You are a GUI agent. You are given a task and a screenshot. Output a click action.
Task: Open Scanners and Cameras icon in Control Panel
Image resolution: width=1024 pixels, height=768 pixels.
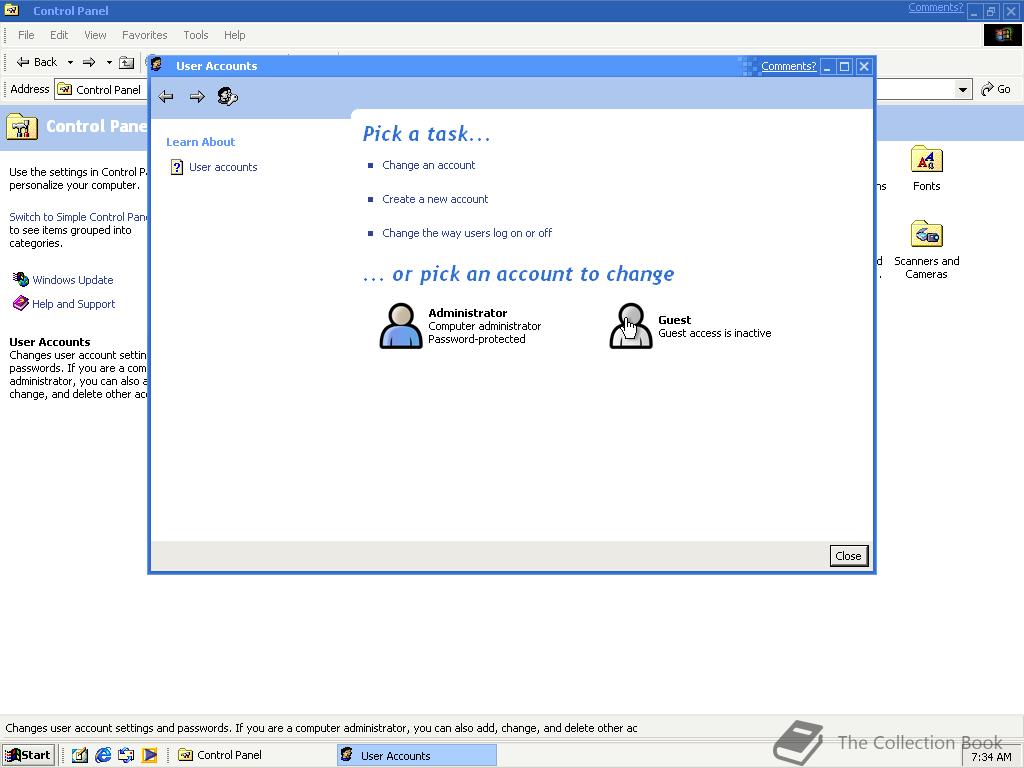[926, 234]
